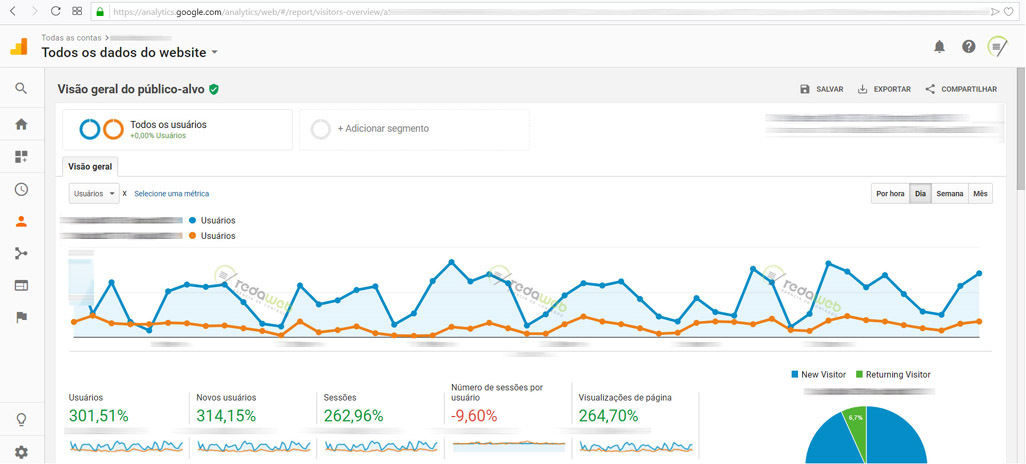Click the -9,60% sessions per user value
Image resolution: width=1026 pixels, height=464 pixels.
[x=474, y=416]
